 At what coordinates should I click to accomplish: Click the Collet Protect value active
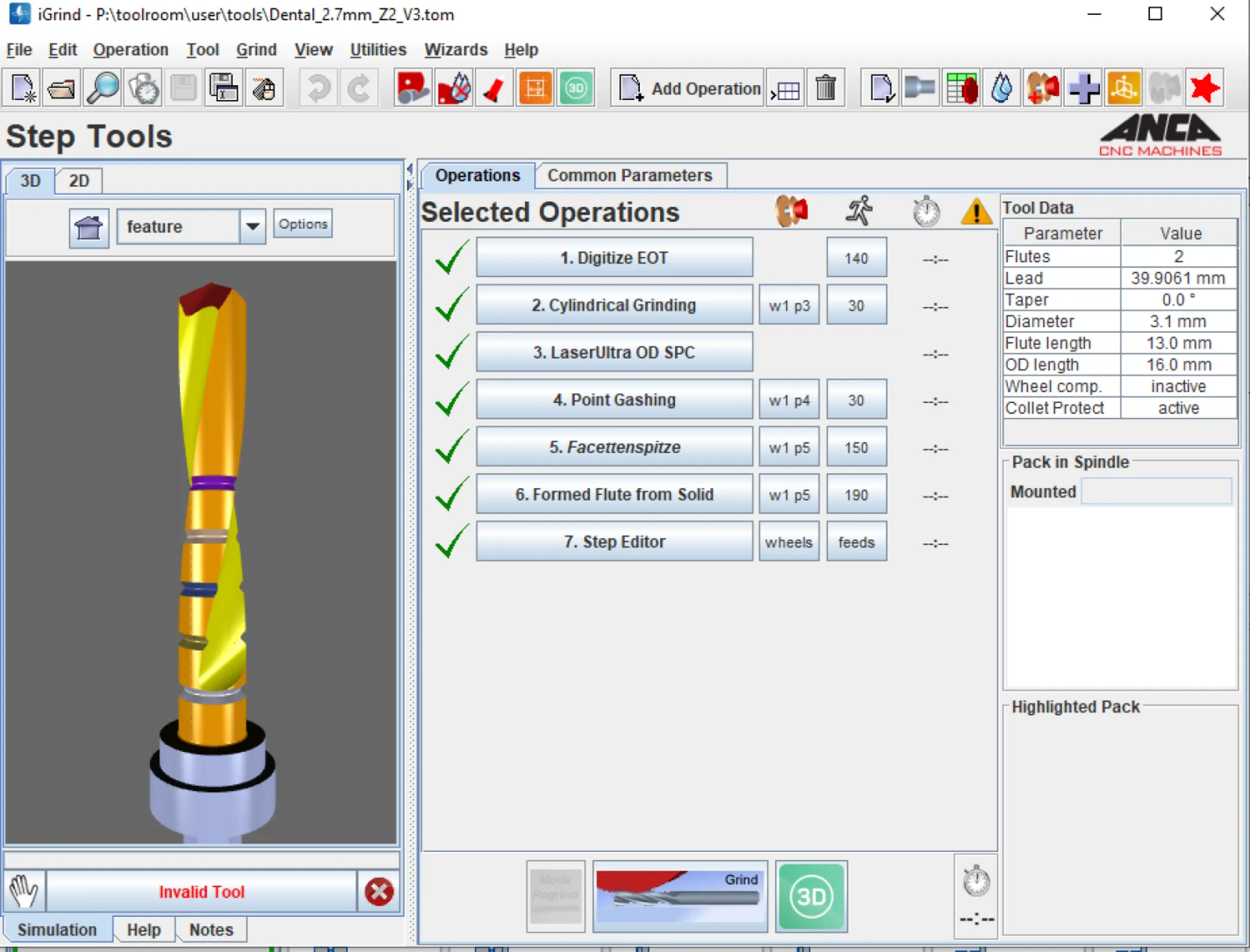1179,408
